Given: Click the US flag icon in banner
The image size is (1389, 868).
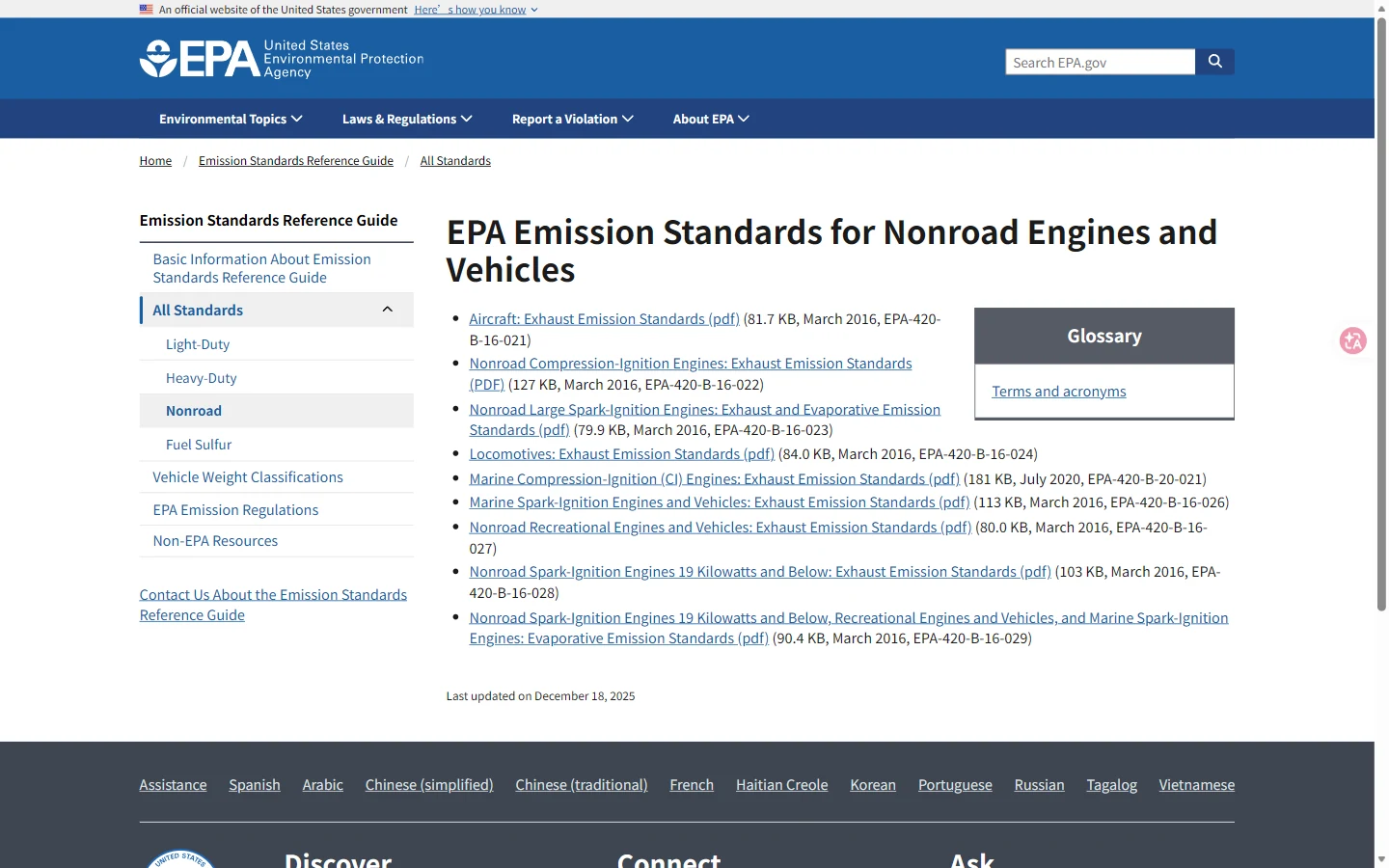Looking at the screenshot, I should (x=146, y=10).
